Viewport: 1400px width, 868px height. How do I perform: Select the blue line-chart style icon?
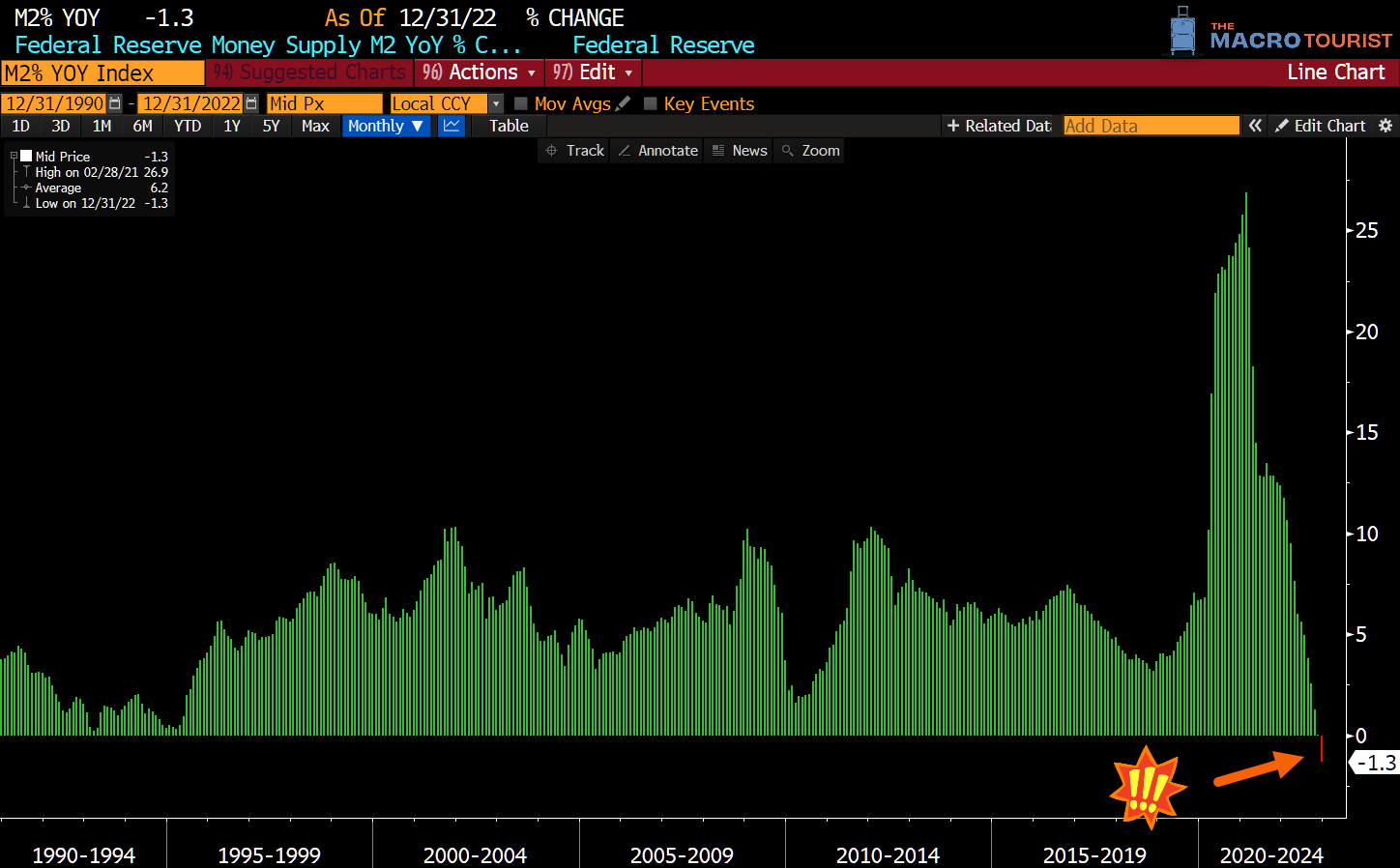(451, 126)
